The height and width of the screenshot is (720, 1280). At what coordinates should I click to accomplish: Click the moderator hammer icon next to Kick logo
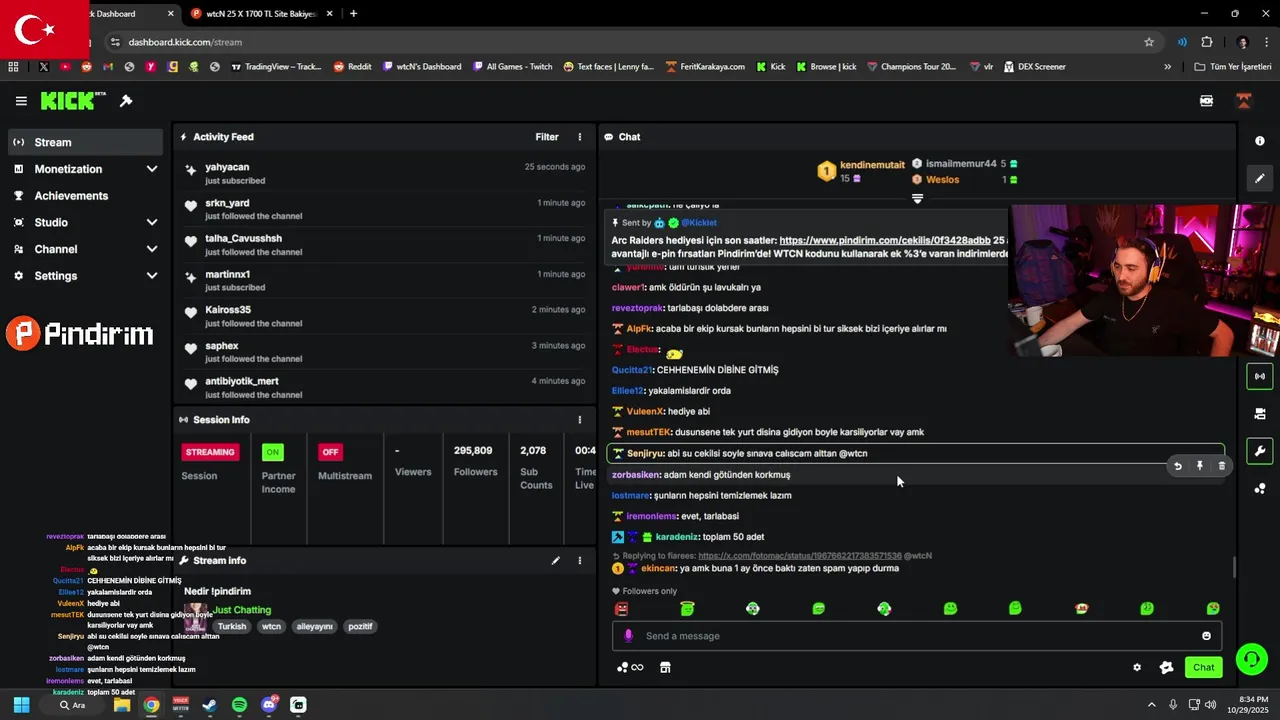(x=126, y=101)
